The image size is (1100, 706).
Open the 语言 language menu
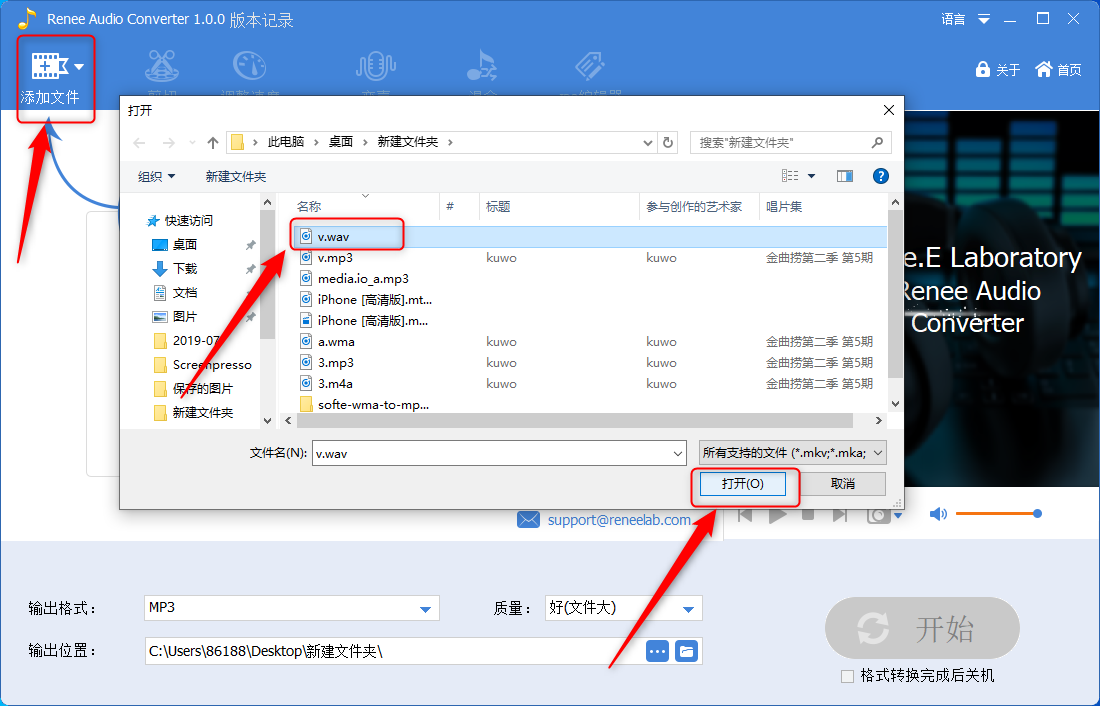pyautogui.click(x=965, y=19)
